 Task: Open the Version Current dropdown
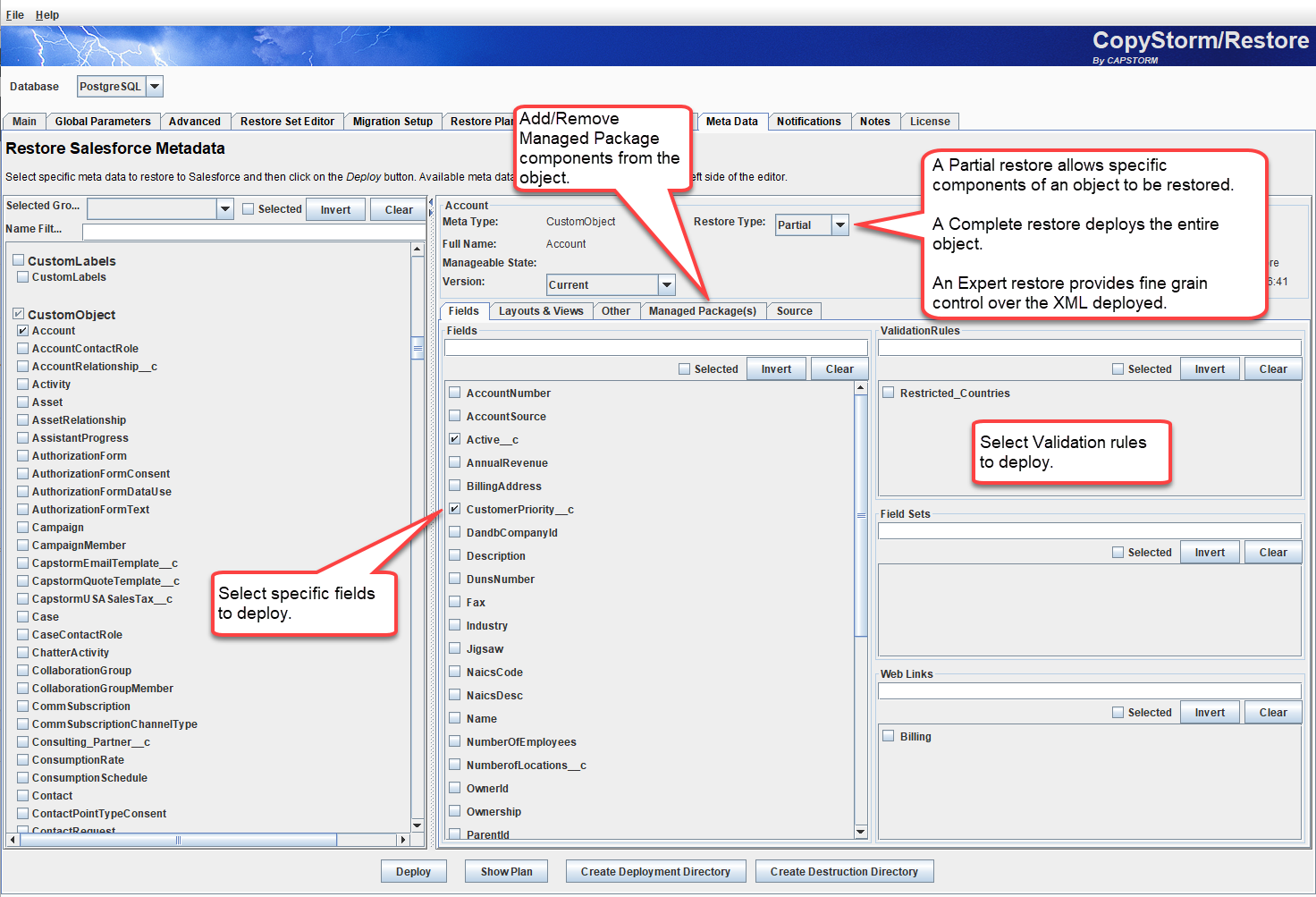(x=611, y=284)
